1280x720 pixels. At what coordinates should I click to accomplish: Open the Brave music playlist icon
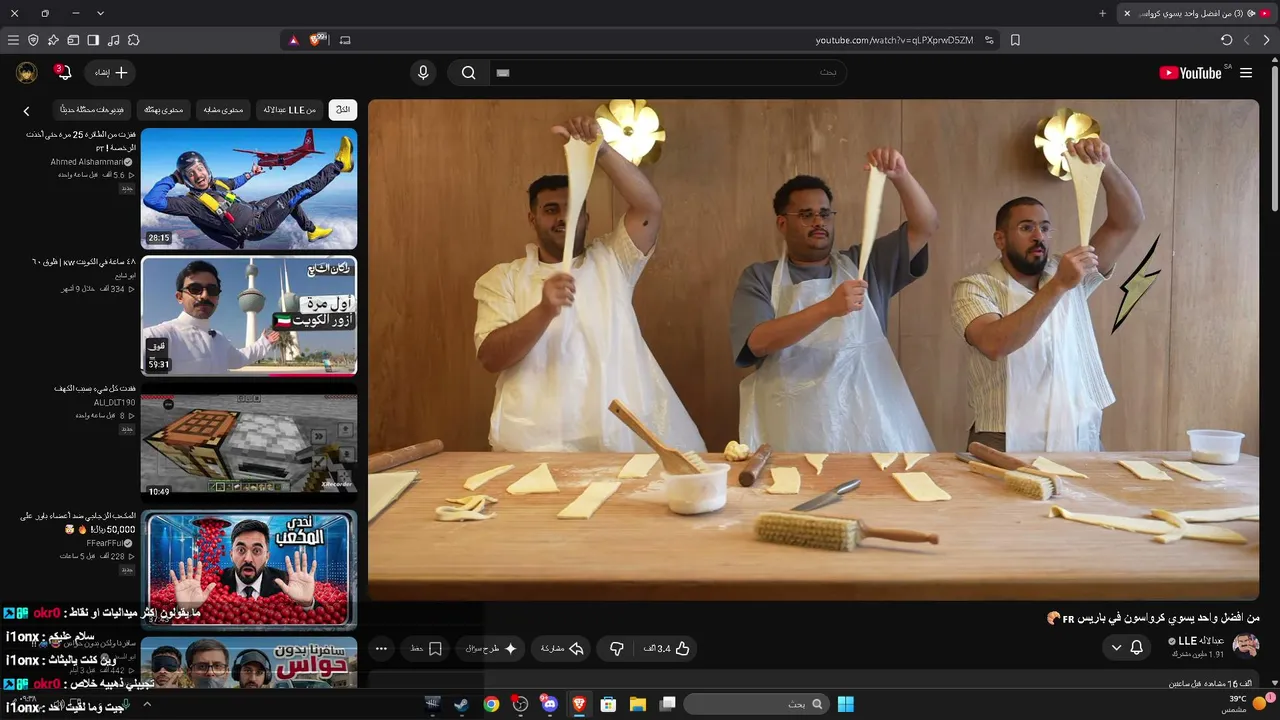coord(113,40)
